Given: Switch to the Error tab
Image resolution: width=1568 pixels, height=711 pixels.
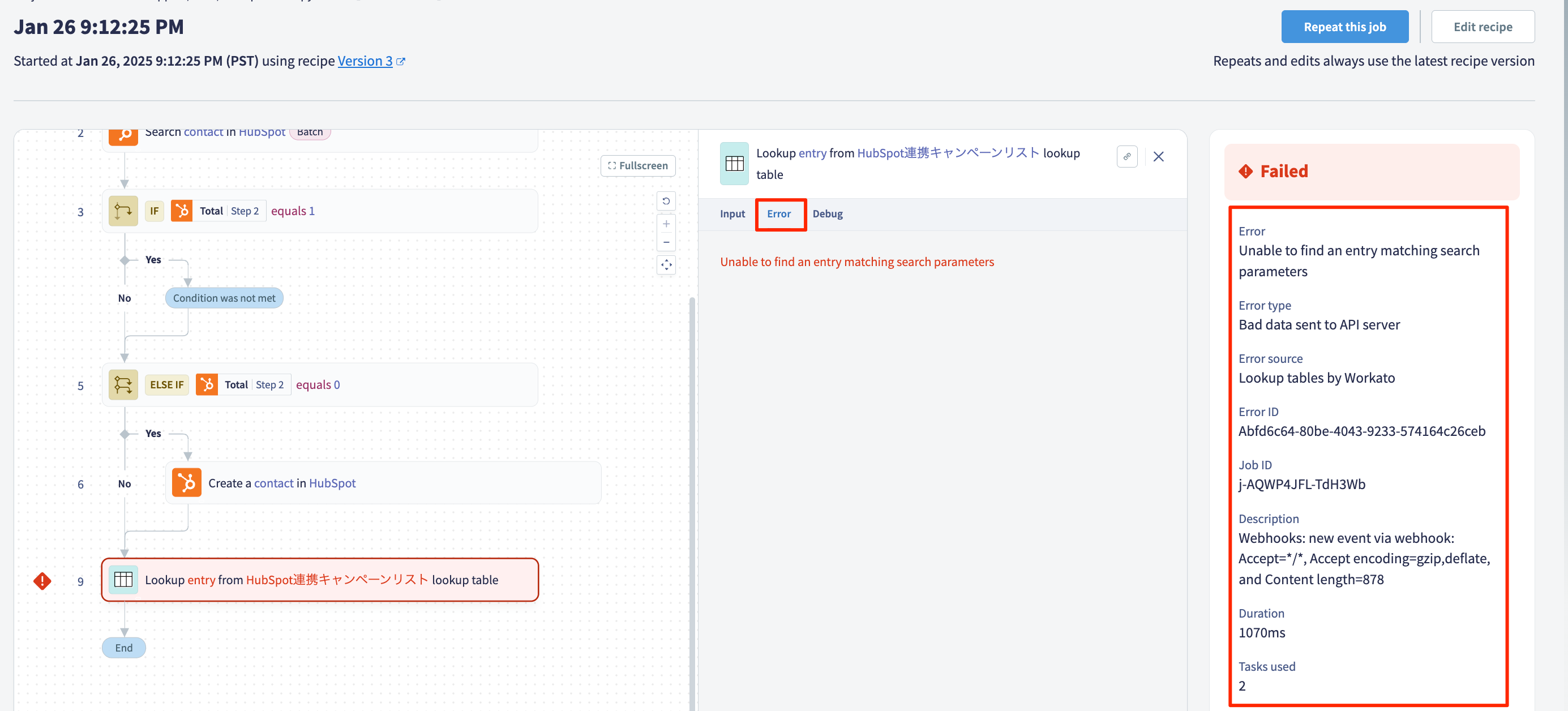Looking at the screenshot, I should [778, 213].
